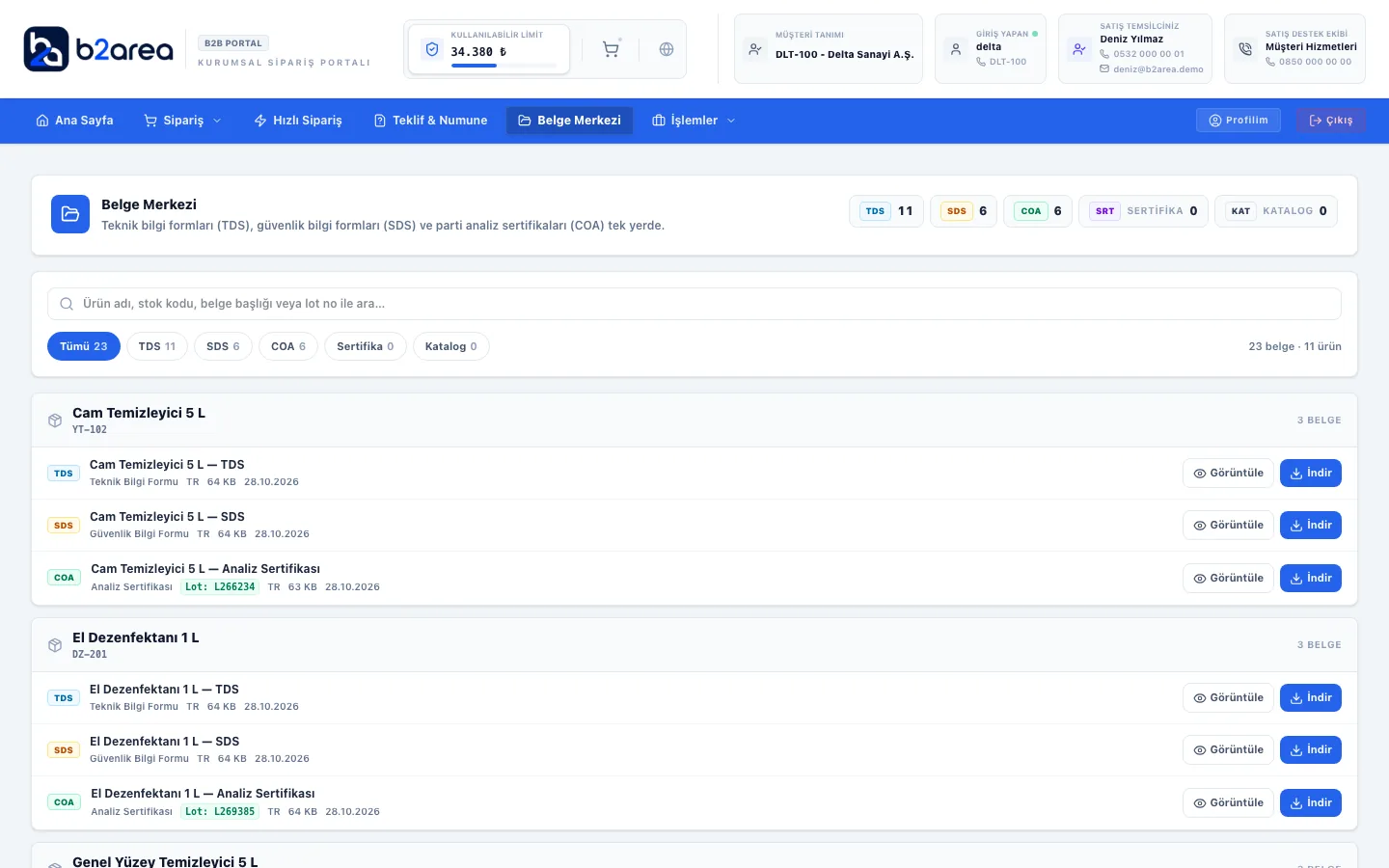
Task: Open Hızlı Sipariş menu item
Action: coord(298,121)
